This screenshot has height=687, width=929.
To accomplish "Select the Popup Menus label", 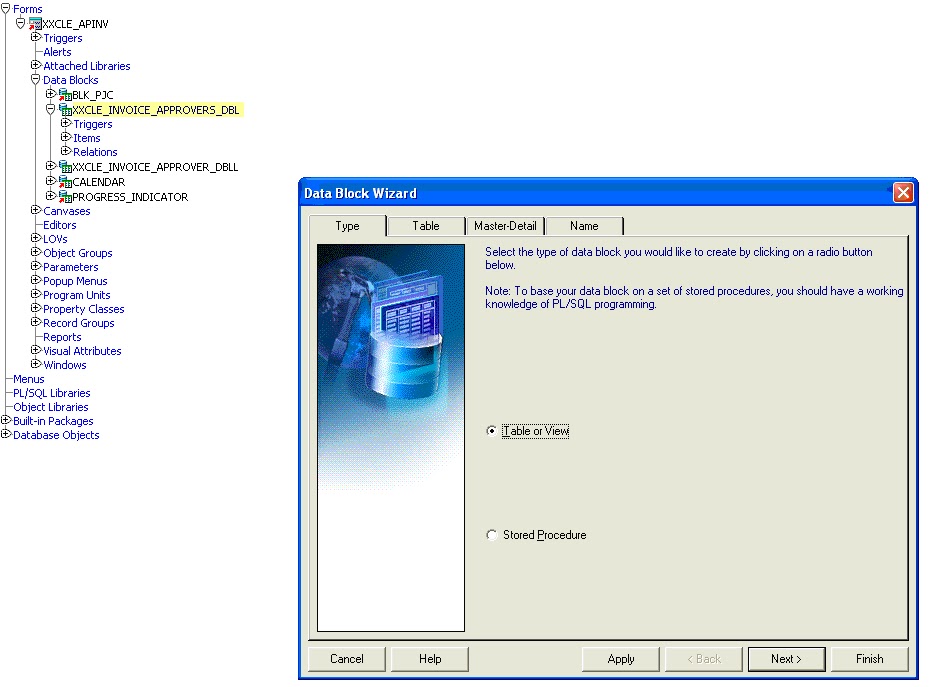I will click(75, 281).
